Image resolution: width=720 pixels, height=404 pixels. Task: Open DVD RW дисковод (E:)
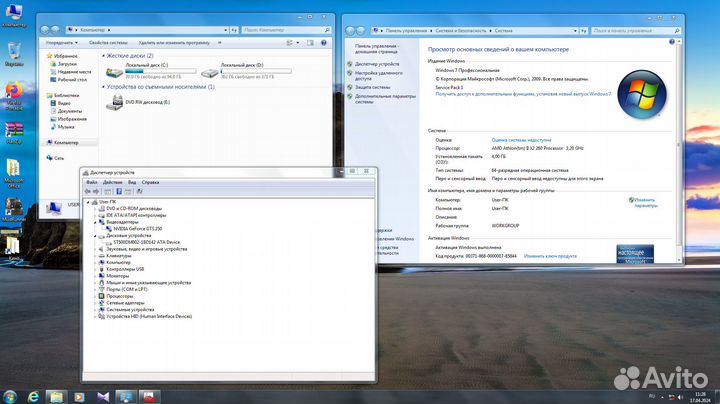(x=138, y=102)
